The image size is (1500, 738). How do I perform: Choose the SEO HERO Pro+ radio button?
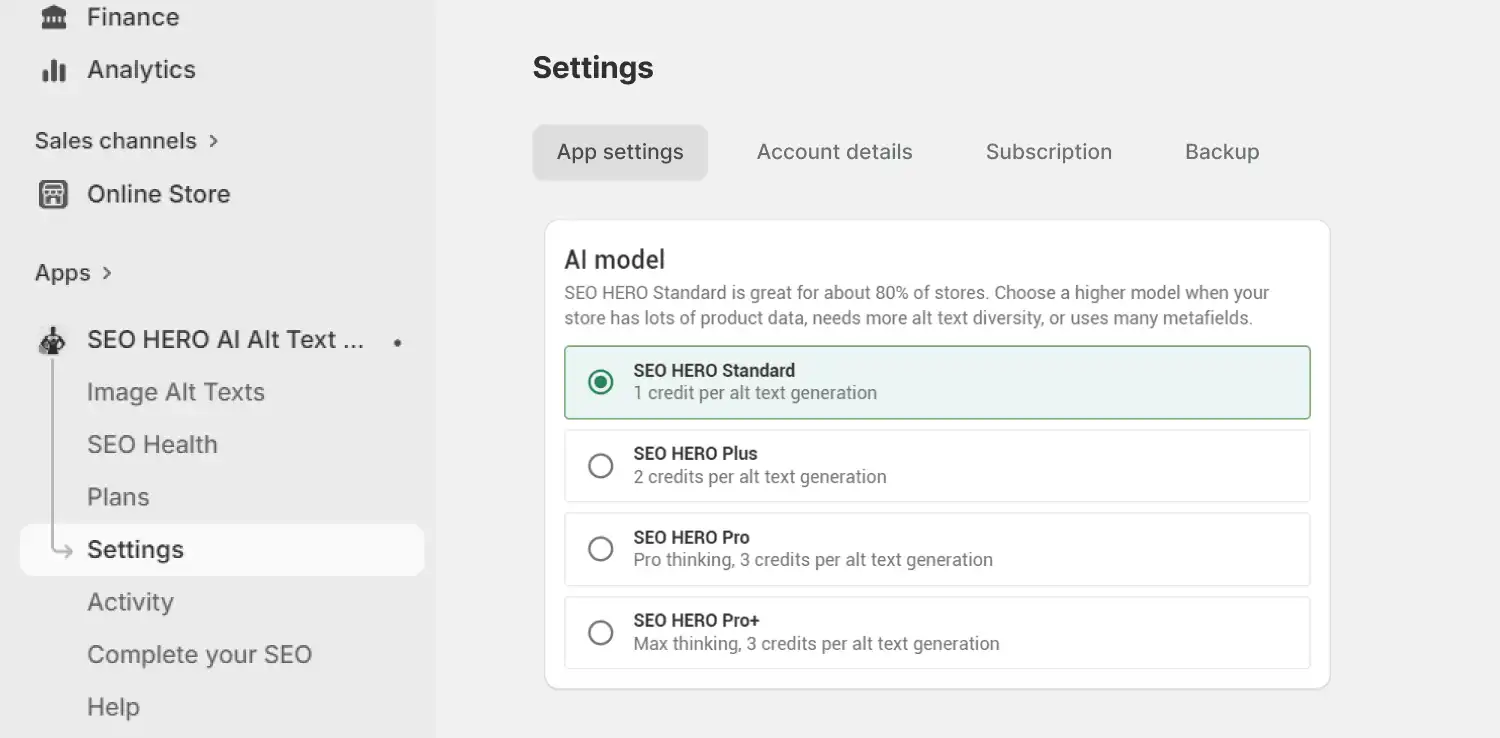pyautogui.click(x=601, y=633)
